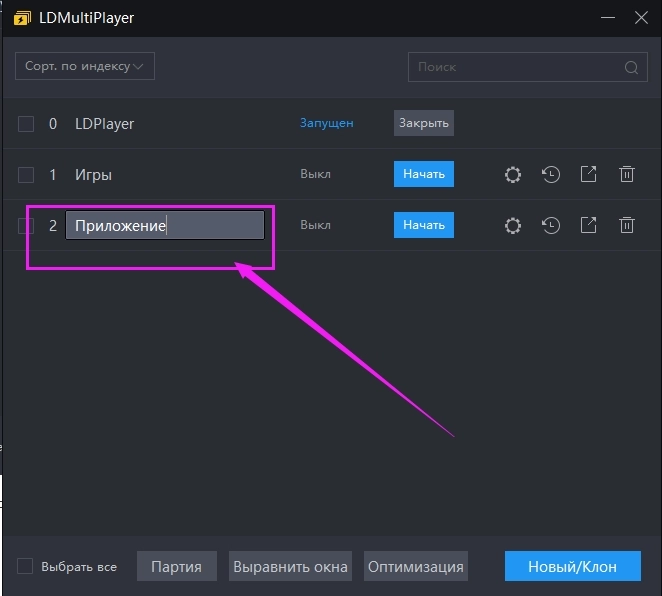
Task: Click create shortcut icon for the Игры row
Action: coord(589,175)
